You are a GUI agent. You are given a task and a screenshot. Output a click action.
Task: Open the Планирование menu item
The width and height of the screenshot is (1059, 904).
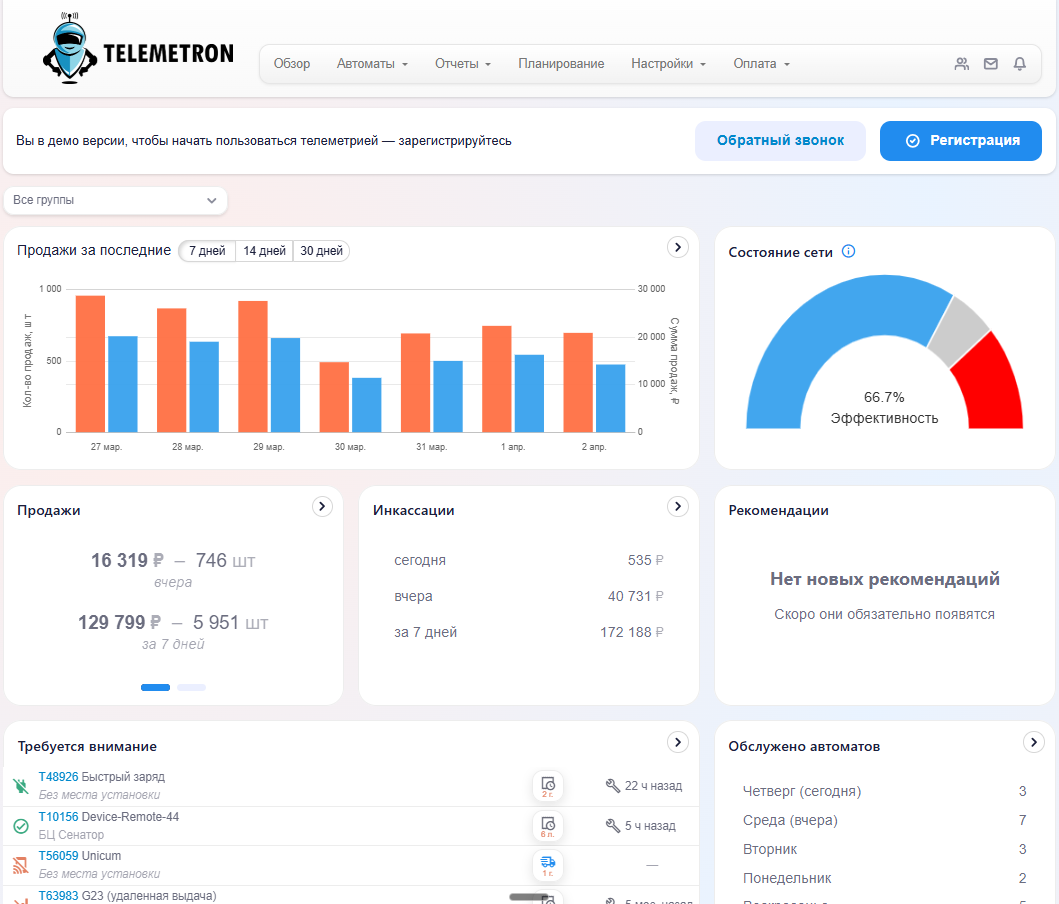pyautogui.click(x=561, y=64)
